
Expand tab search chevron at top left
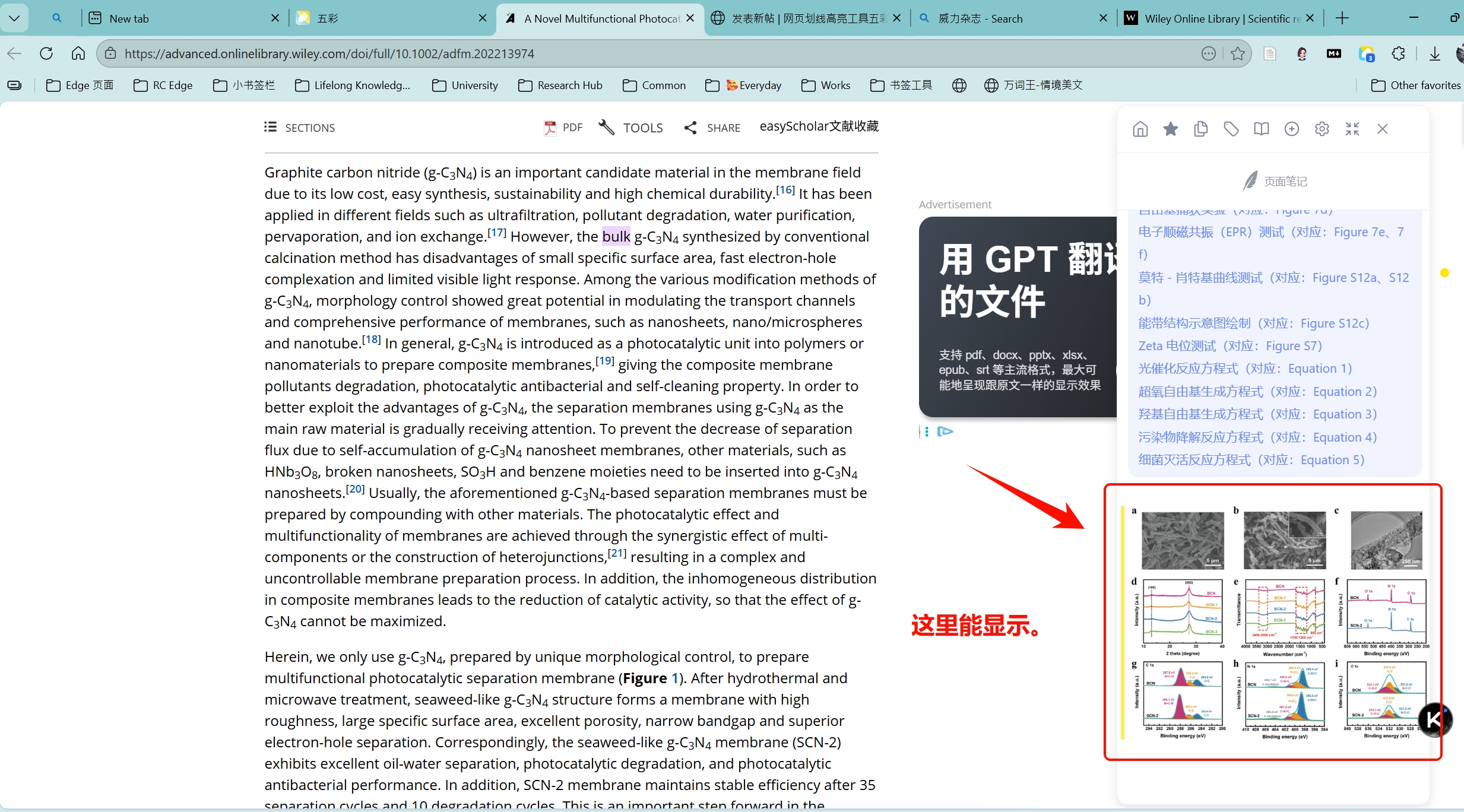pos(14,18)
